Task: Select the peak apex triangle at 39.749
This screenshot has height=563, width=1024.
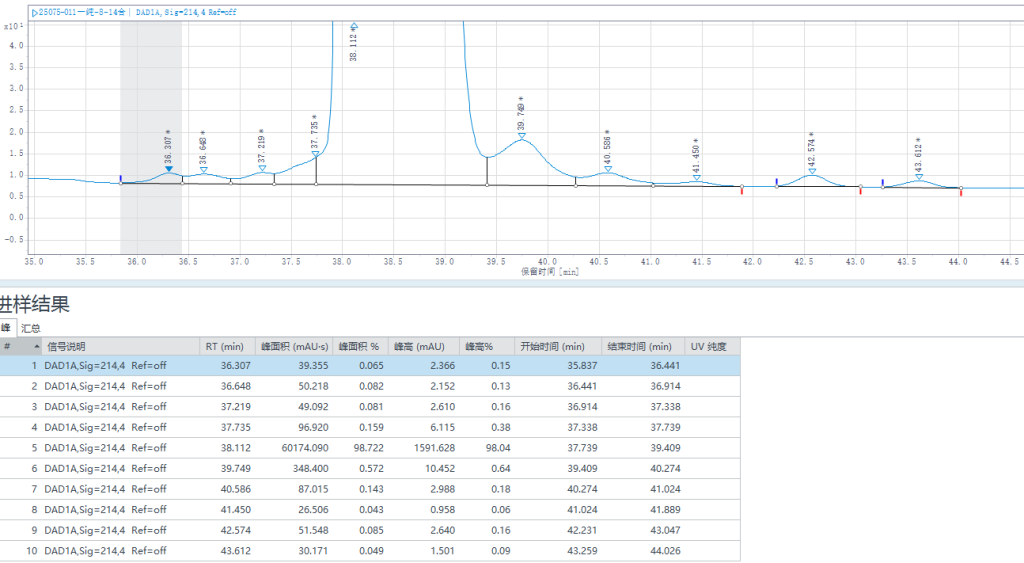Action: tap(521, 136)
